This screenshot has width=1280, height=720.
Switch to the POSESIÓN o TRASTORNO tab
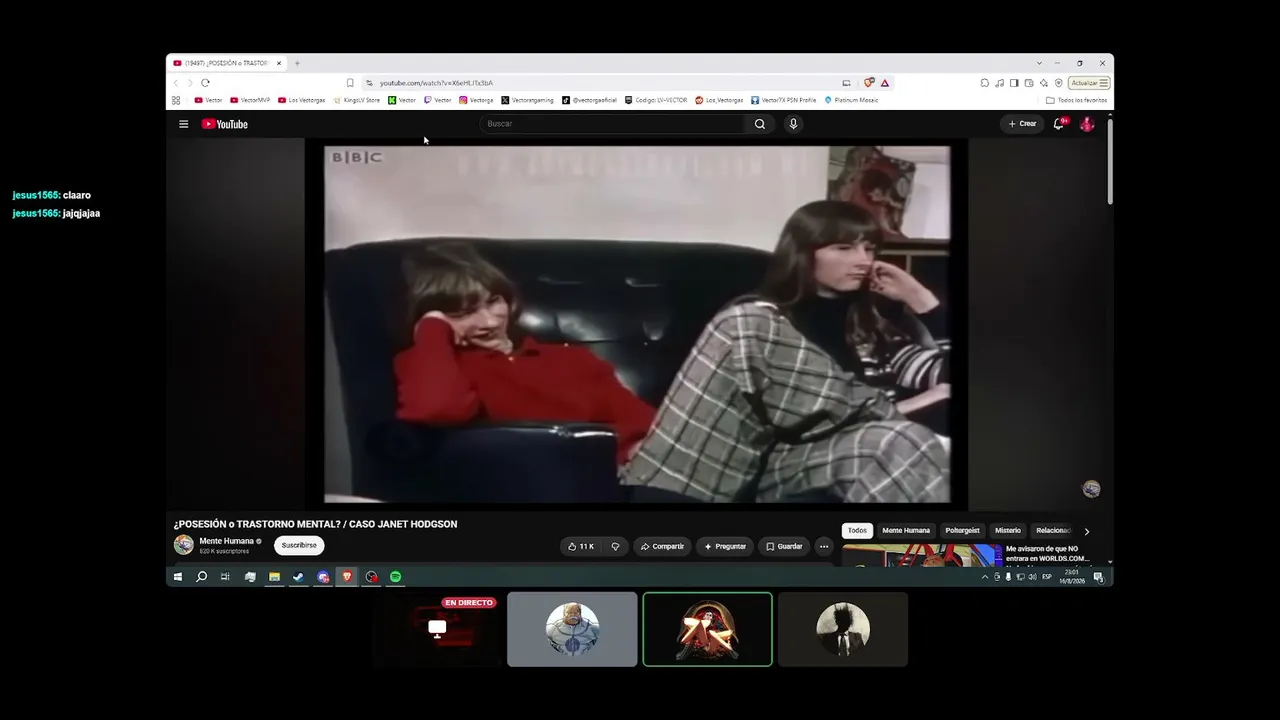(228, 63)
